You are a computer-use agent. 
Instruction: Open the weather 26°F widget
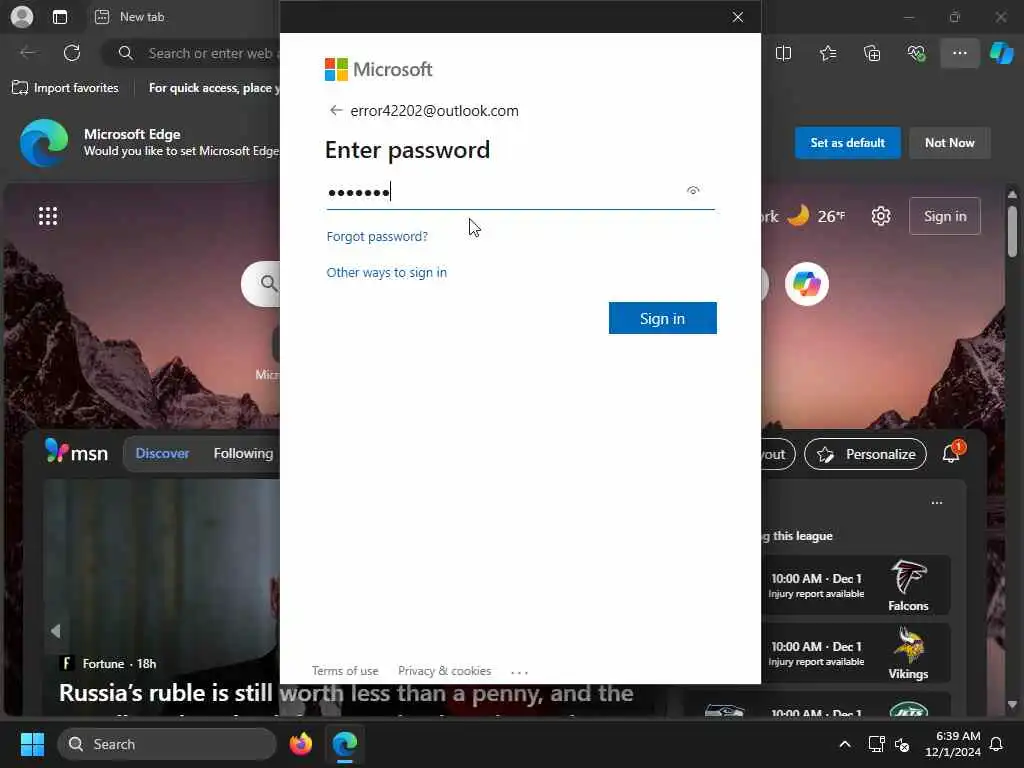point(816,216)
